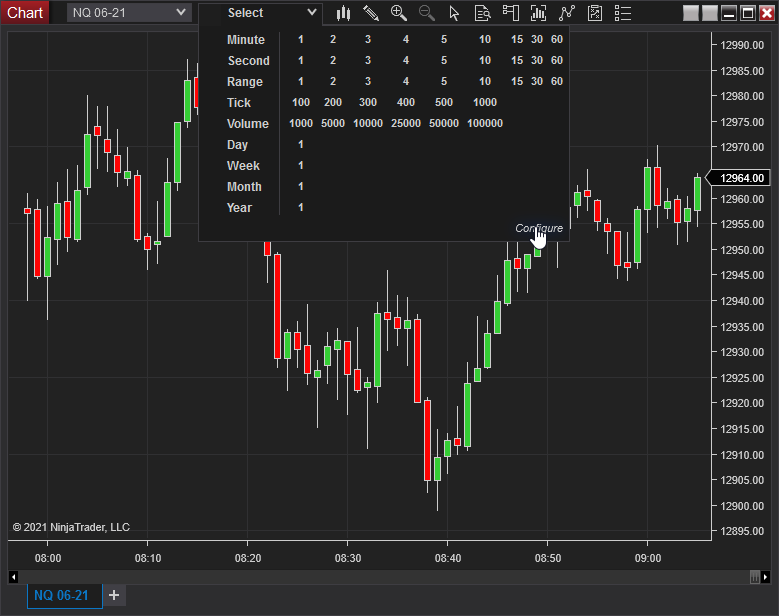Click the 12964.00 current price marker
779x616 pixels.
[x=738, y=178]
